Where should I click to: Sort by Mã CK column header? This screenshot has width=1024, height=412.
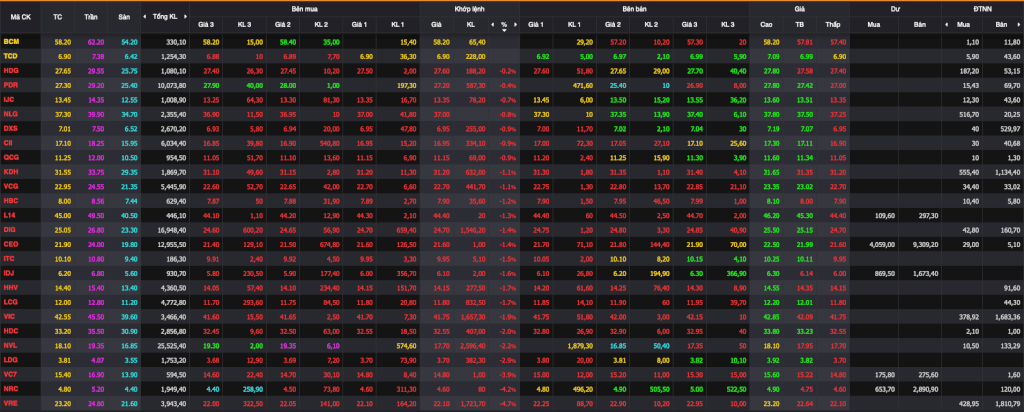20,17
